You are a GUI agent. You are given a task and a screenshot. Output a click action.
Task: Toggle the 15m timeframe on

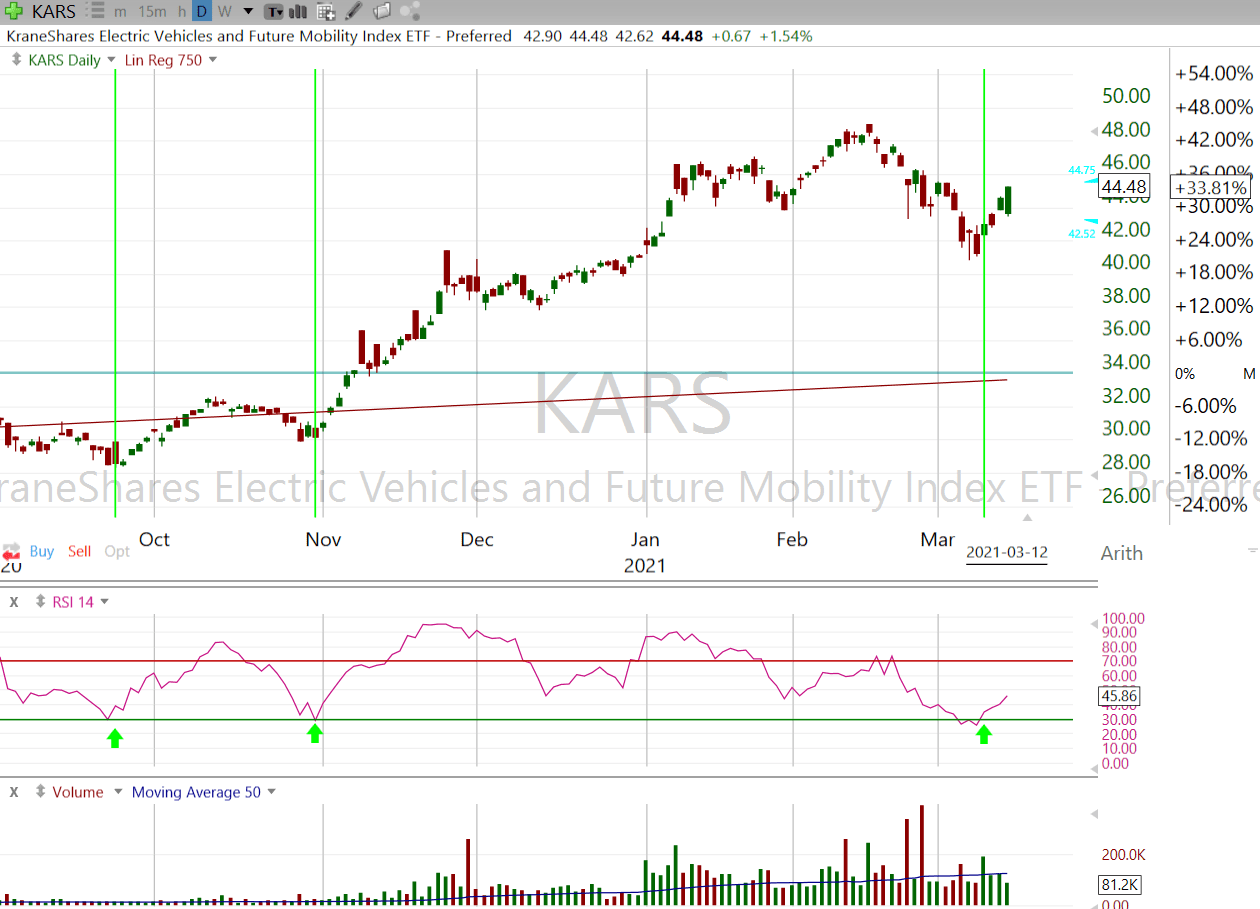(152, 11)
